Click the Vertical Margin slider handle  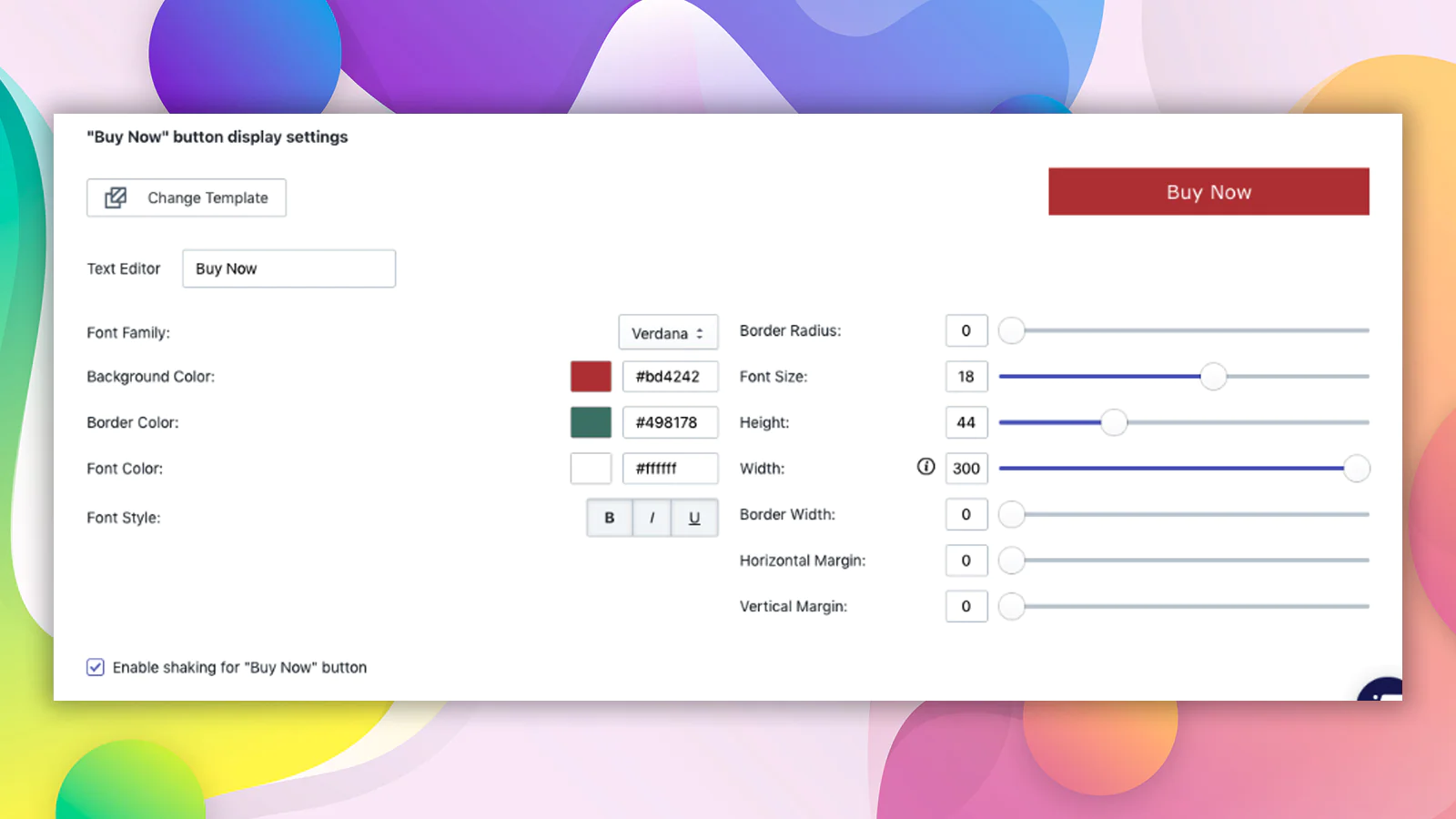pos(1012,606)
